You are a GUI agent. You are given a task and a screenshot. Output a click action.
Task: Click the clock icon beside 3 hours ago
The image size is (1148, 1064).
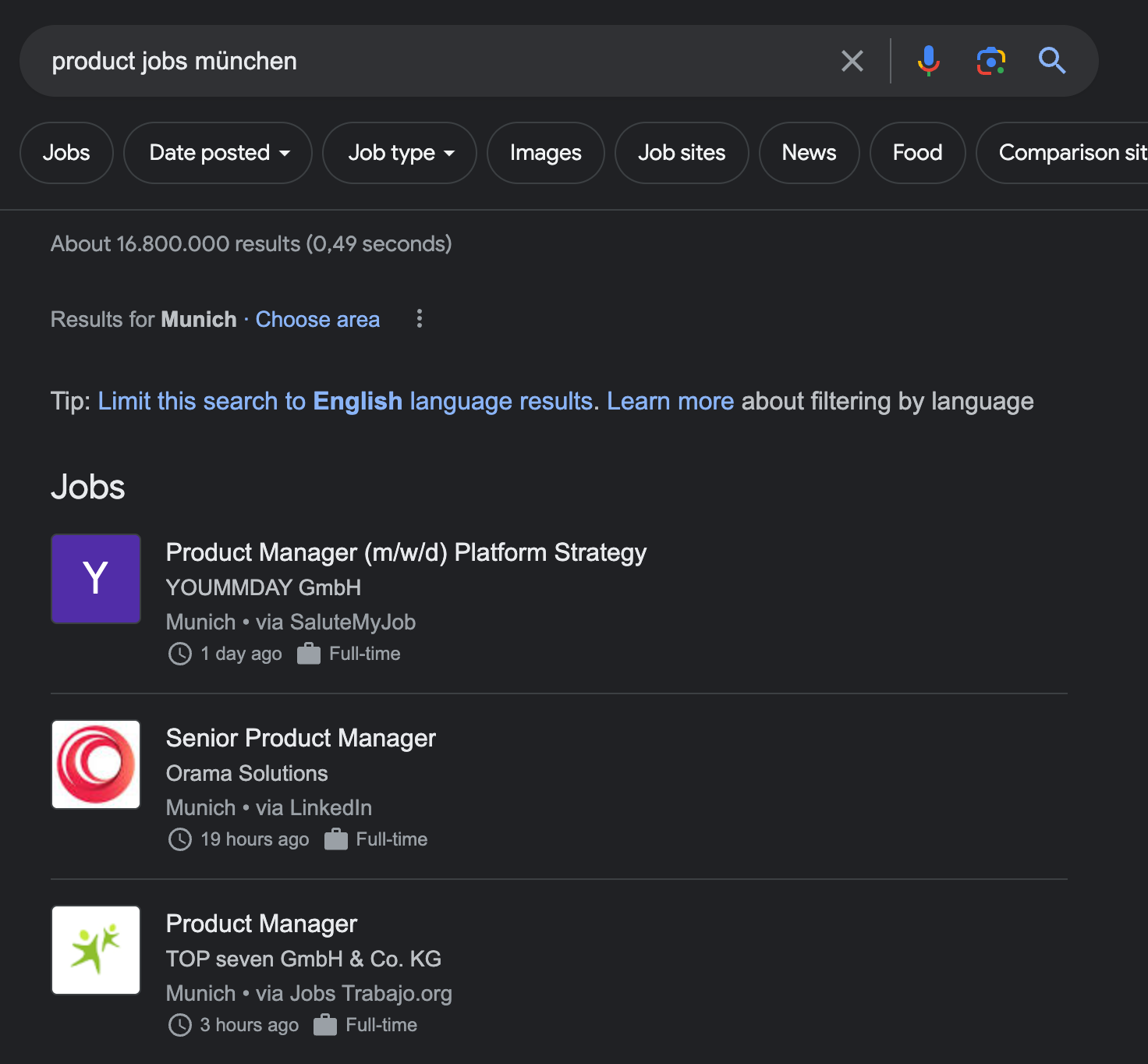(x=180, y=1025)
